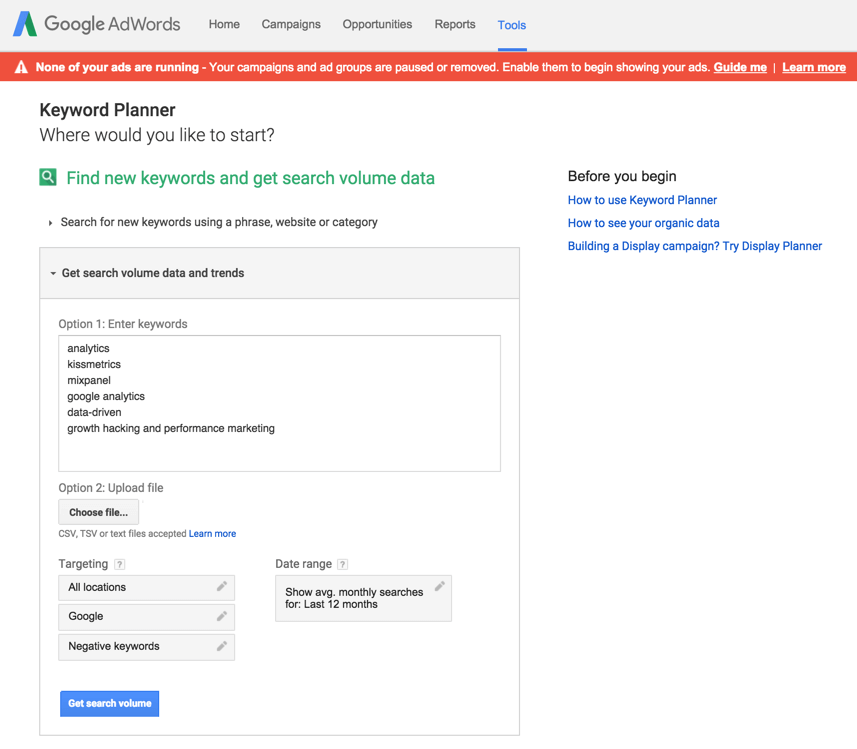
Task: Open How to see your organic data
Action: pos(643,223)
